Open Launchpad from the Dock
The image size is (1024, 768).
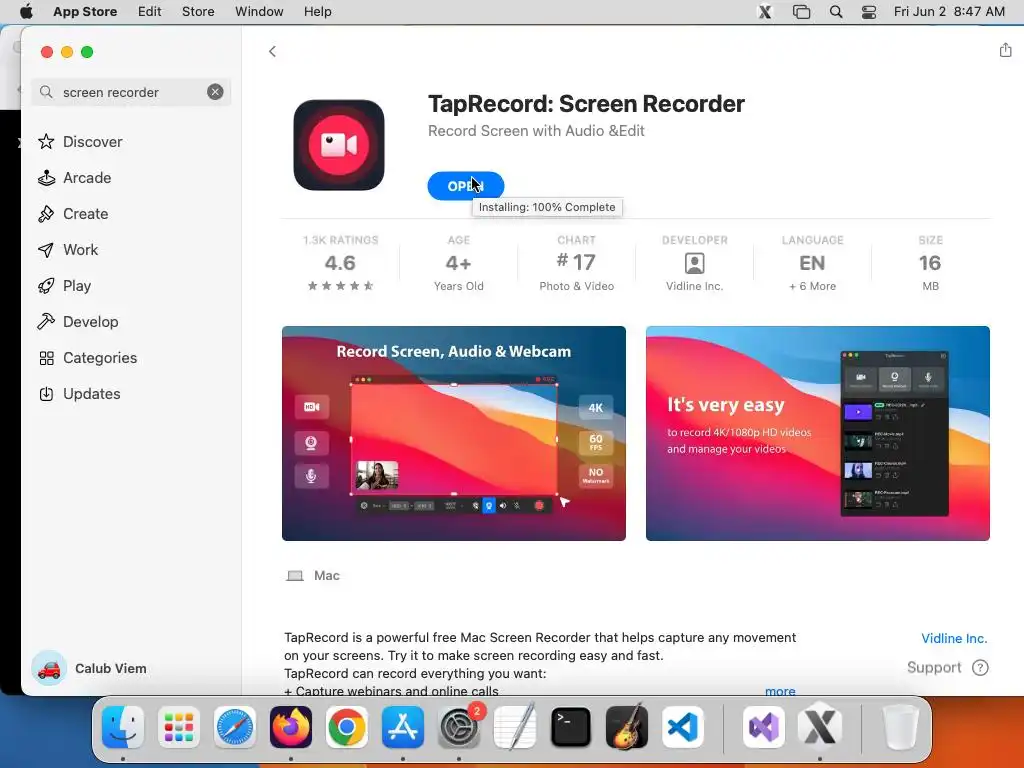click(179, 726)
